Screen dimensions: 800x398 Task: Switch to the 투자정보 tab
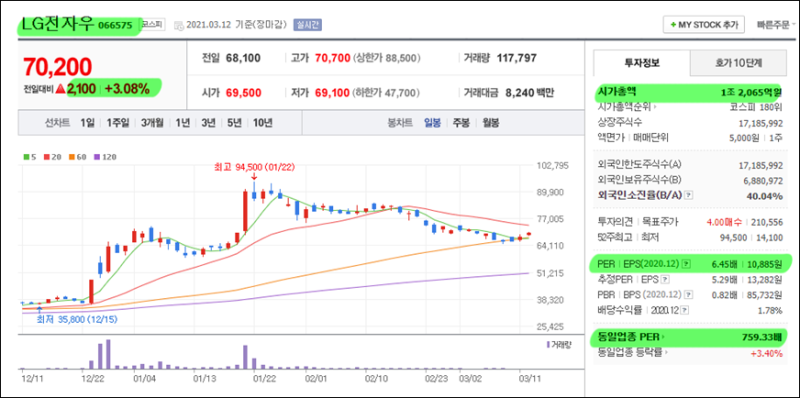click(642, 63)
